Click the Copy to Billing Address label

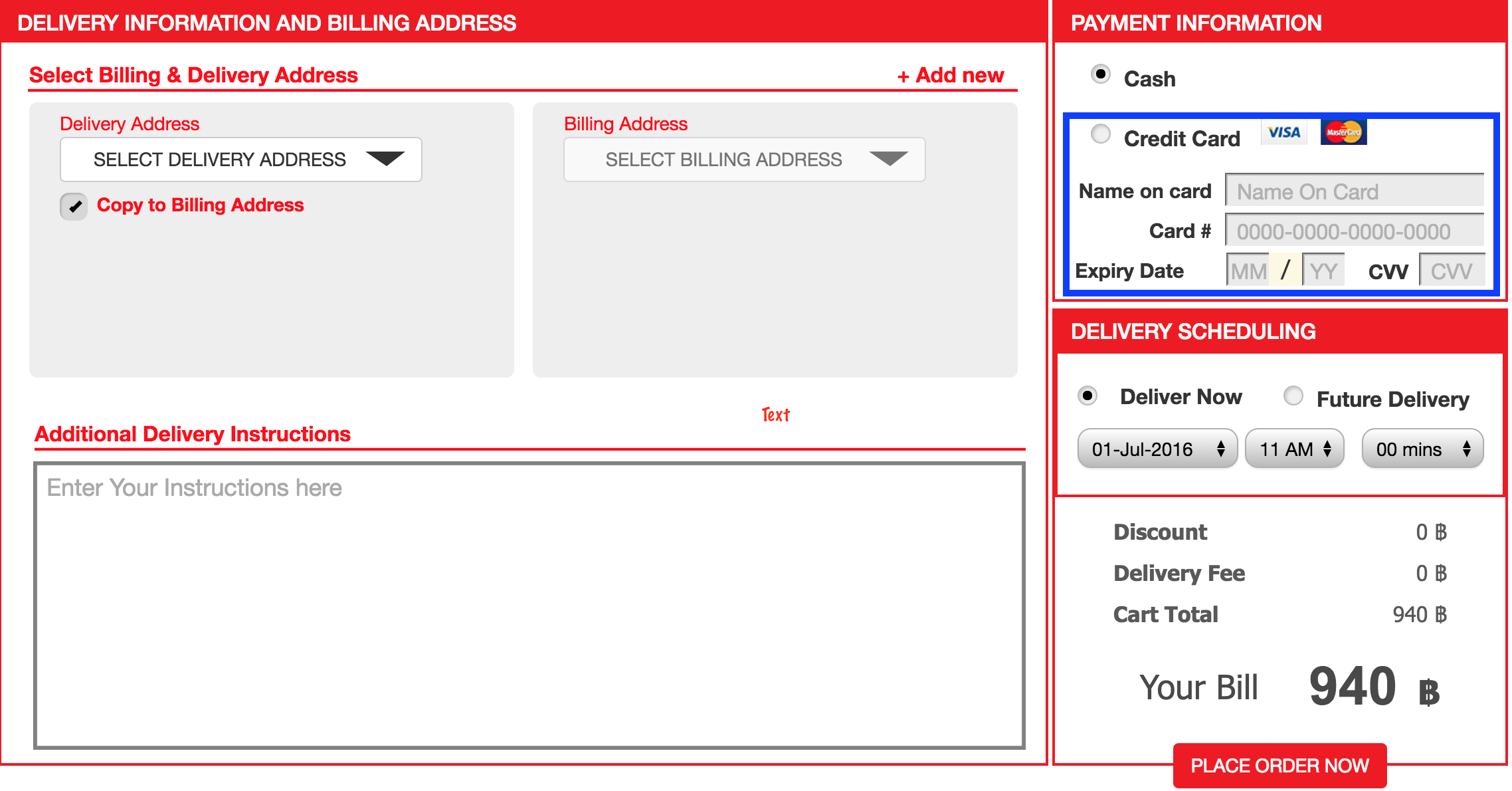(x=201, y=205)
